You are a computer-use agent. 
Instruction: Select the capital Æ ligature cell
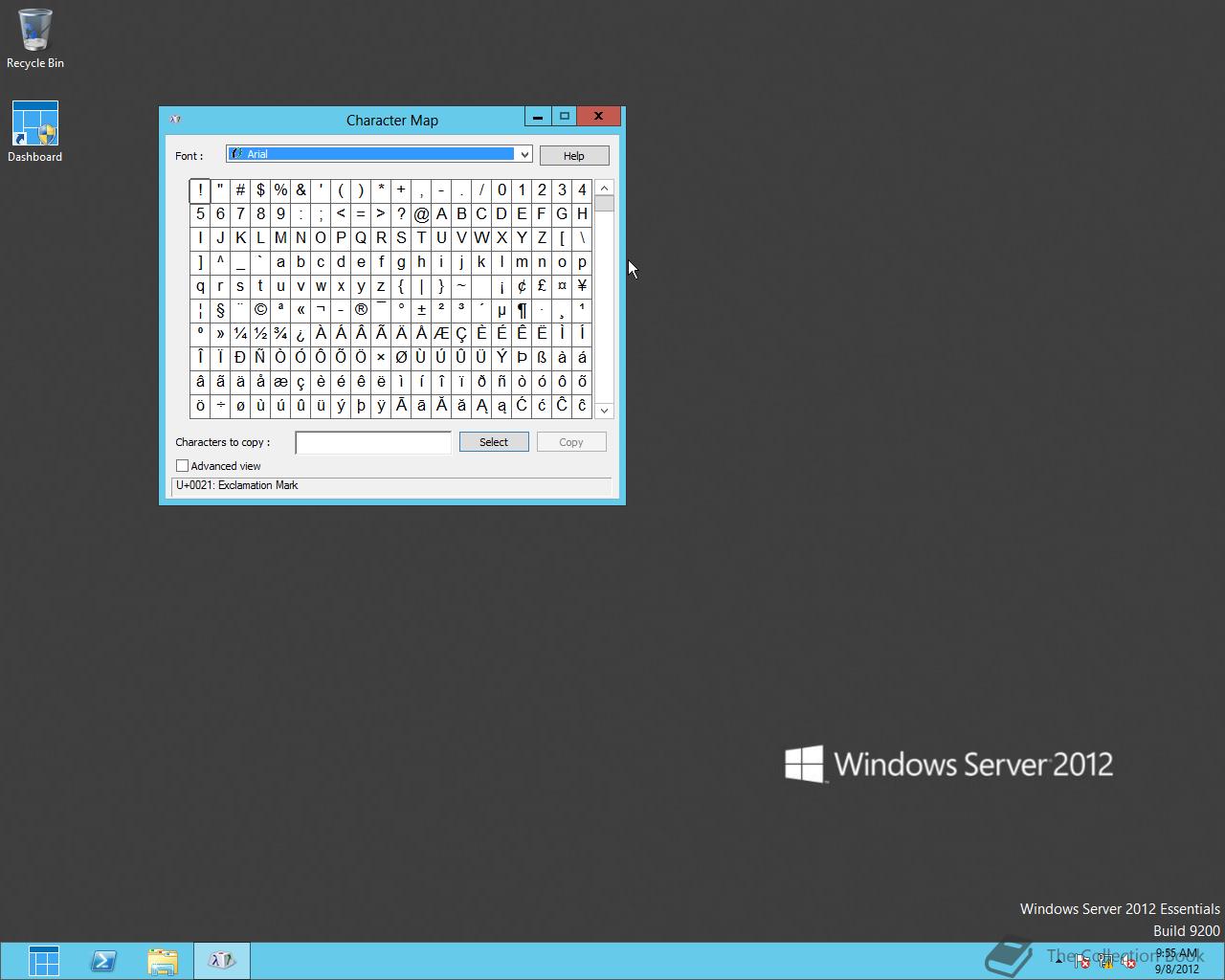coord(441,334)
